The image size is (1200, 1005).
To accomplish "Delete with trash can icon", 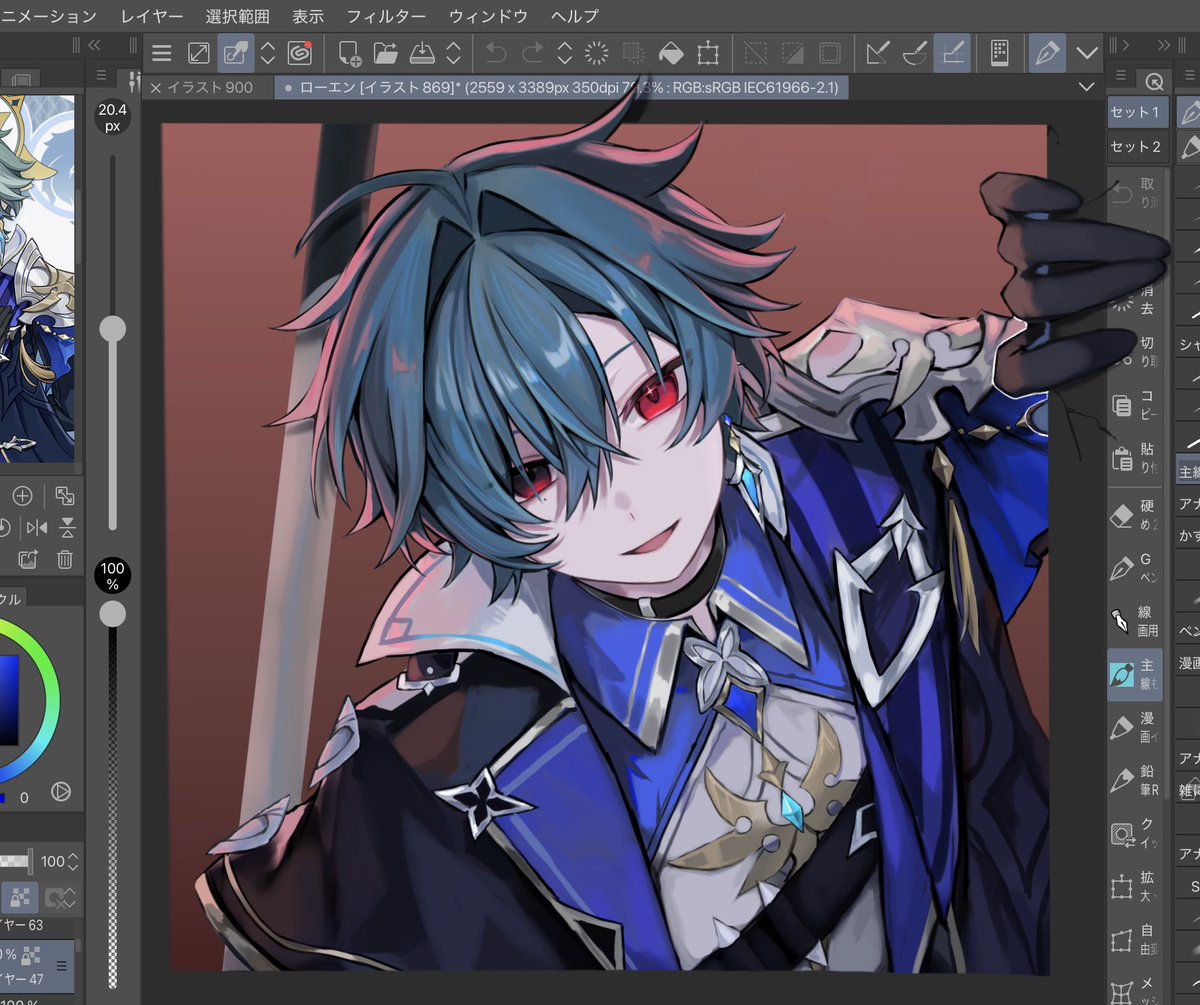I will point(65,560).
